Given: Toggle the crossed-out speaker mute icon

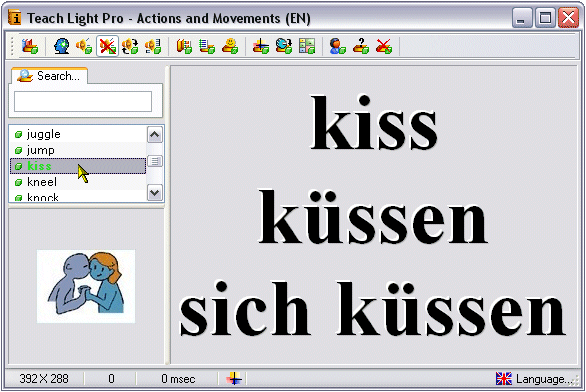Looking at the screenshot, I should 107,46.
